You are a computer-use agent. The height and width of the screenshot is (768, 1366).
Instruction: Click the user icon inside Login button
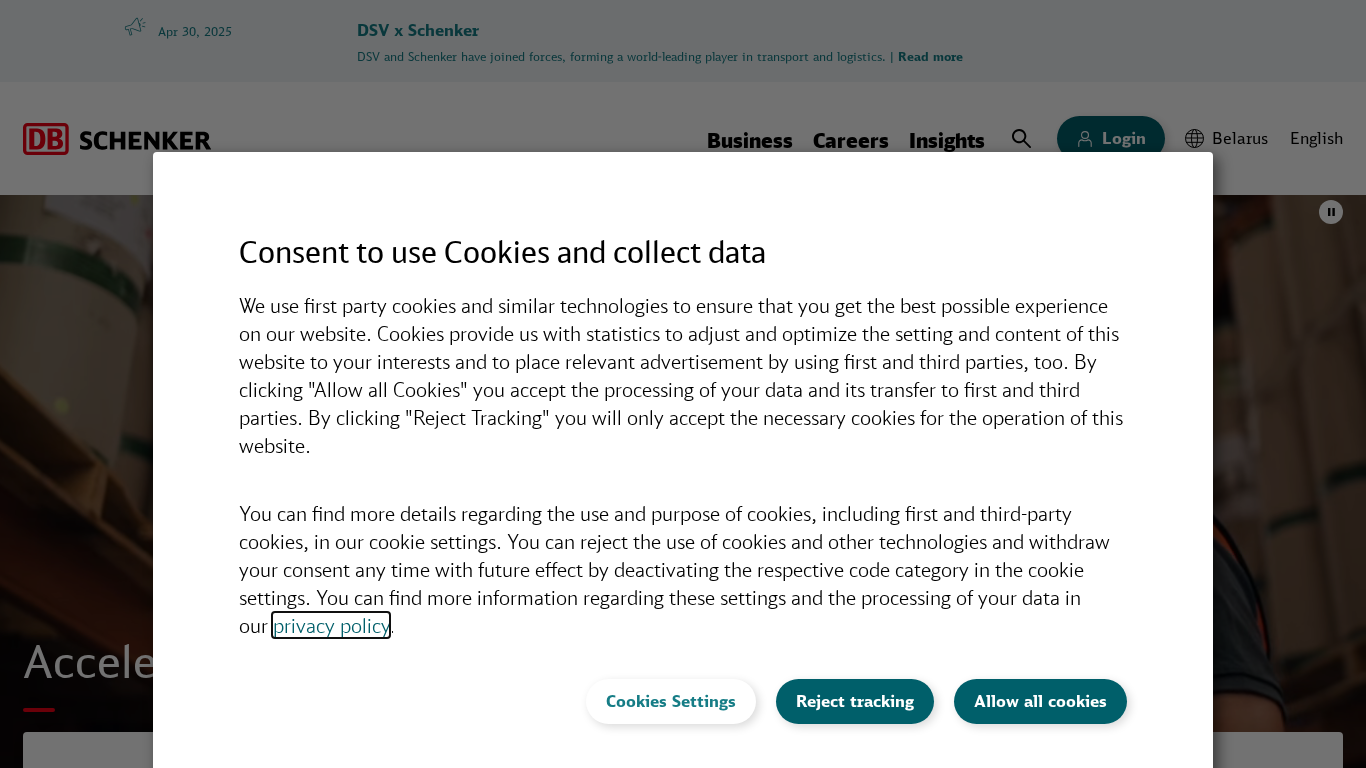[1085, 139]
